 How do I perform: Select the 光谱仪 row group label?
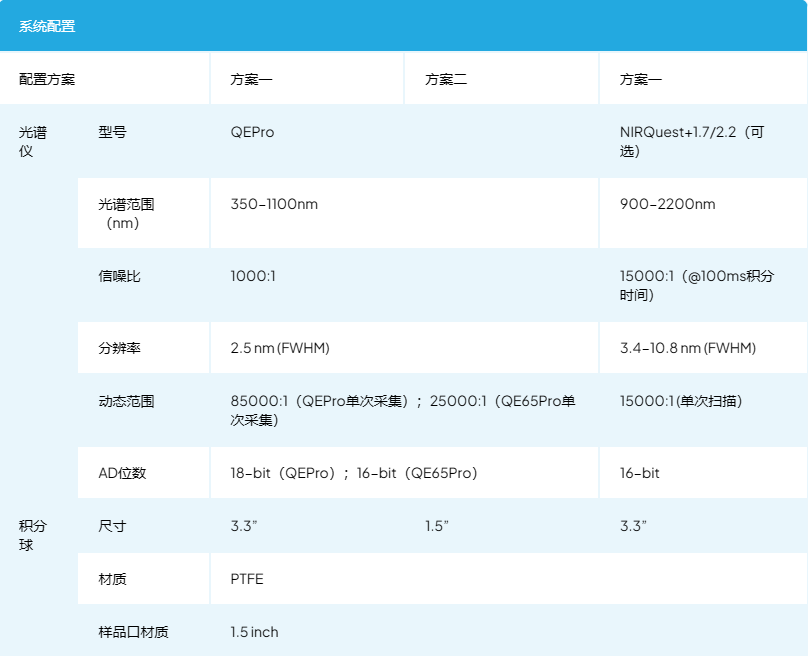(33, 141)
